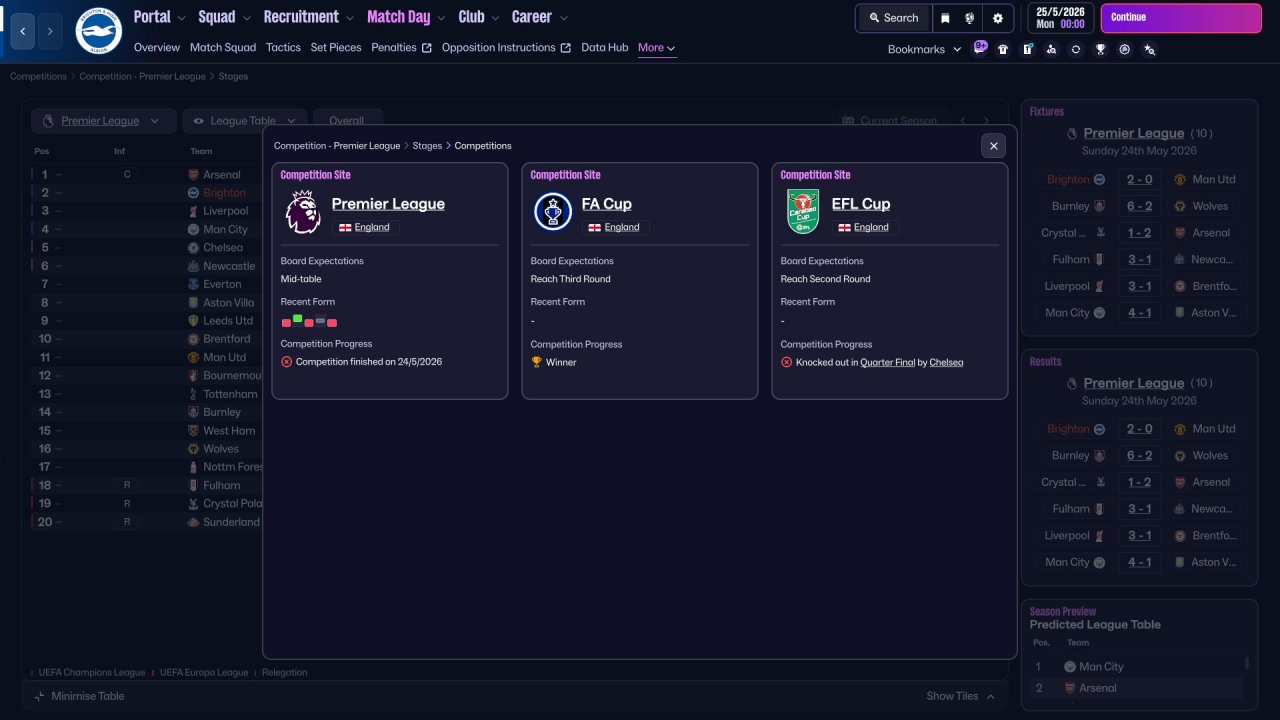Click the Arsenal crest in the league table

pos(193,175)
